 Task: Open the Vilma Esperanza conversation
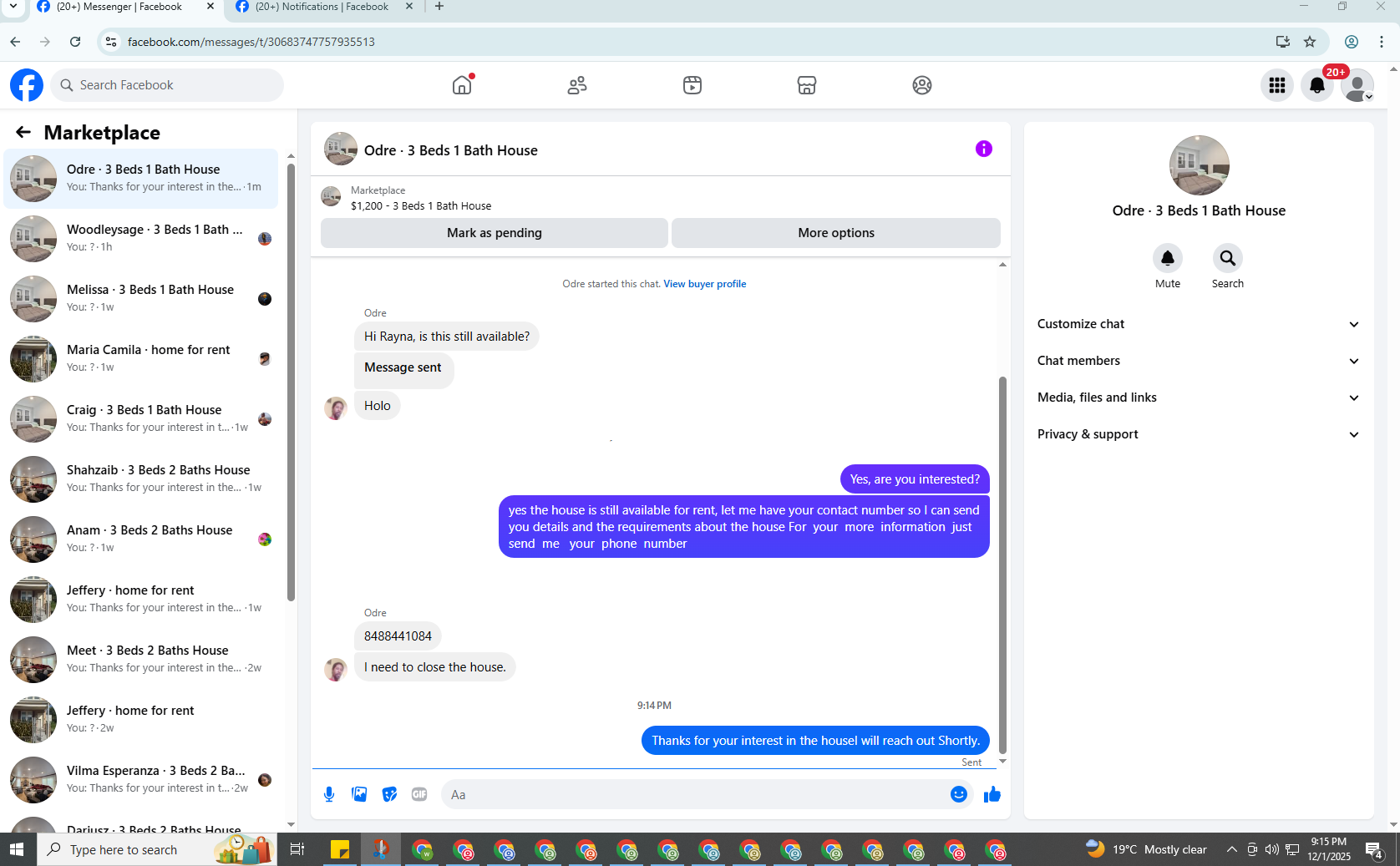click(x=140, y=779)
